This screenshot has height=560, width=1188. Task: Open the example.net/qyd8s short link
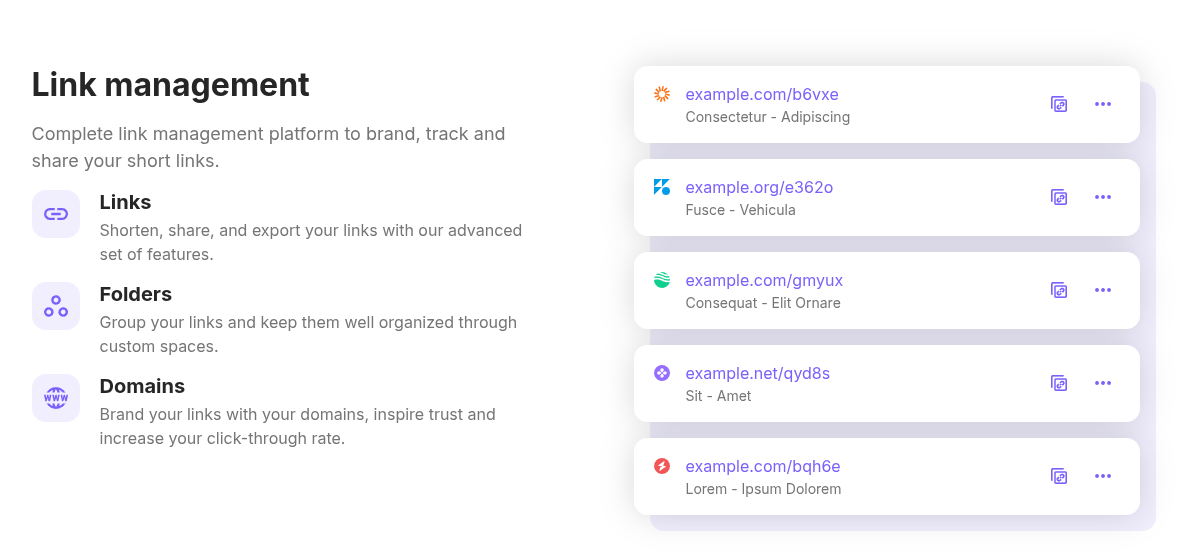pyautogui.click(x=757, y=374)
